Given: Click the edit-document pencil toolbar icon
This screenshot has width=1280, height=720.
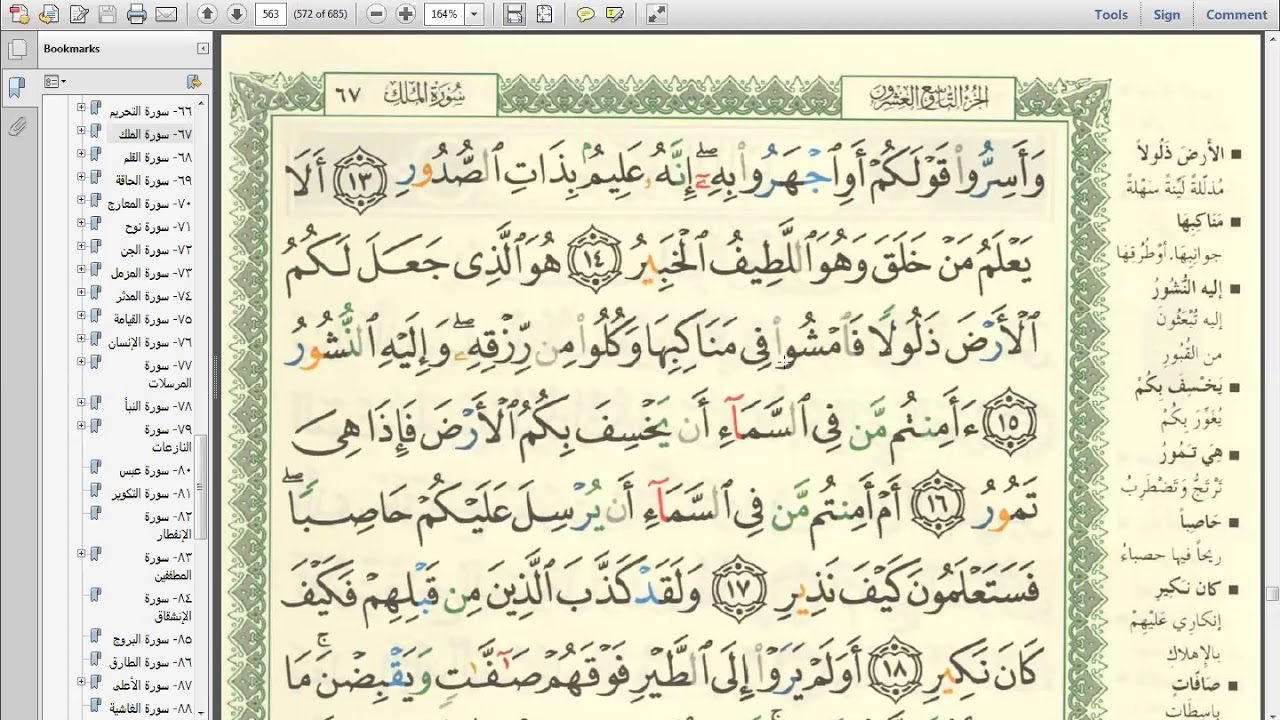Looking at the screenshot, I should (x=79, y=14).
